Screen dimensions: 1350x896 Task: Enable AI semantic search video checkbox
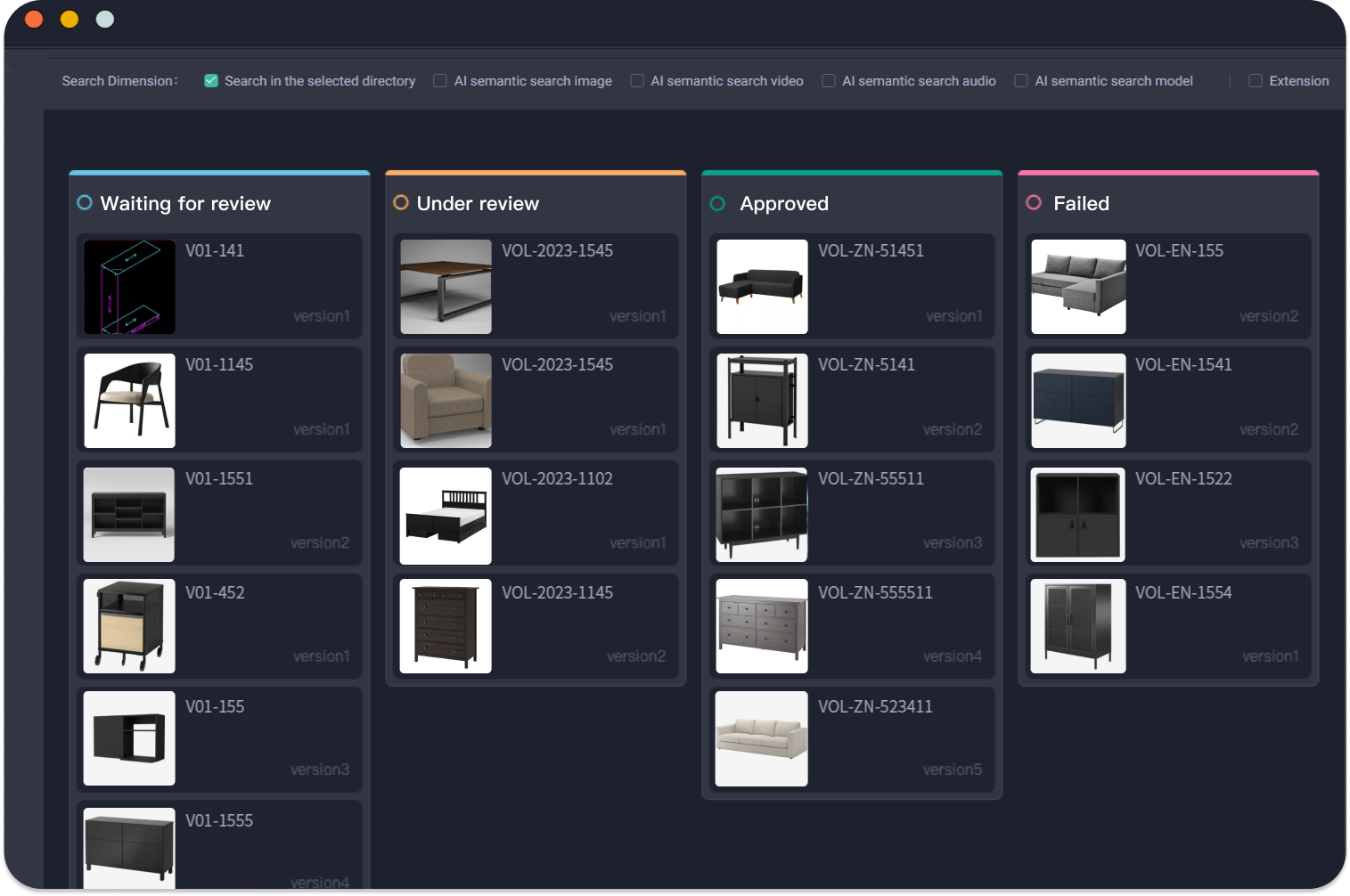click(637, 81)
